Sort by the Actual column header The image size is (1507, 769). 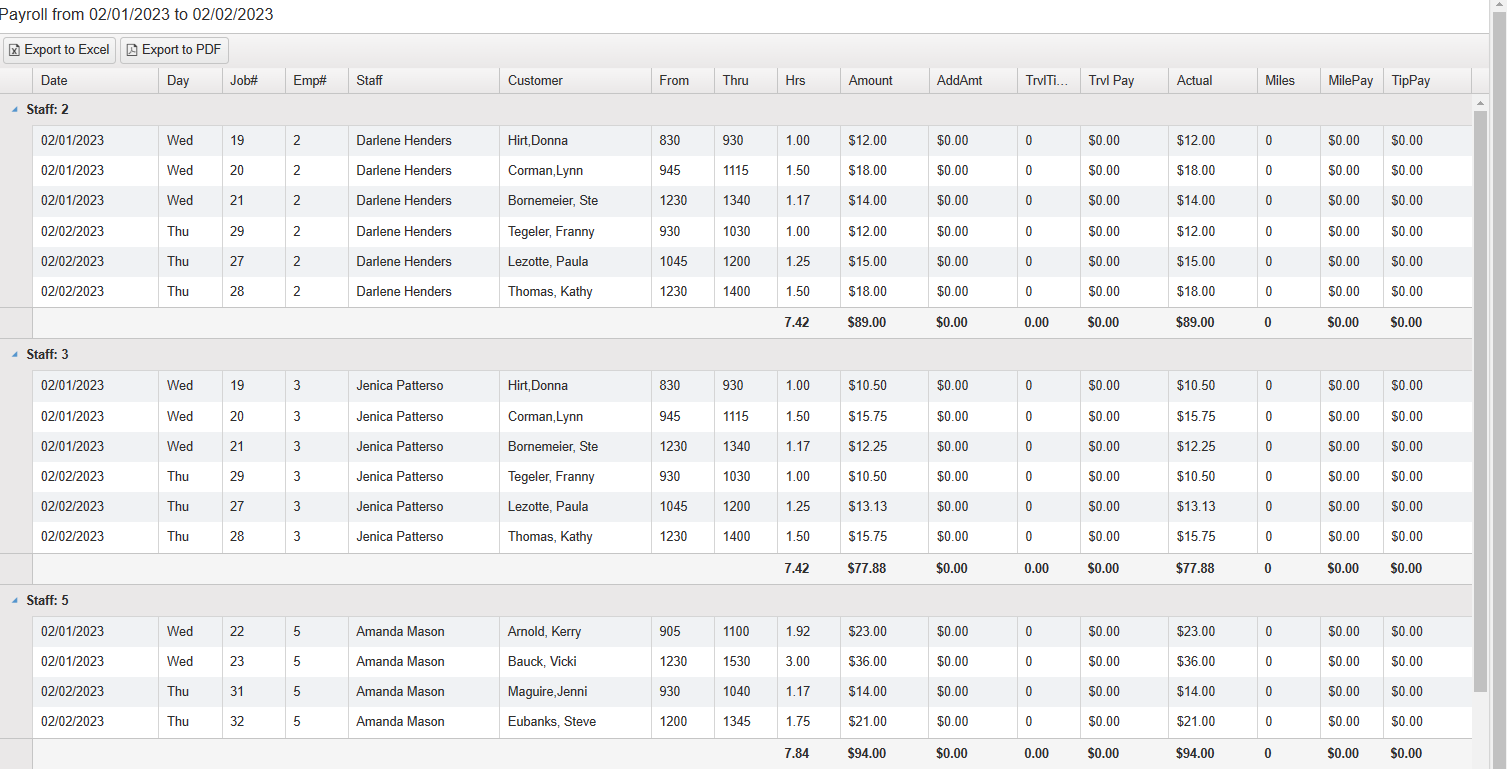[1213, 81]
